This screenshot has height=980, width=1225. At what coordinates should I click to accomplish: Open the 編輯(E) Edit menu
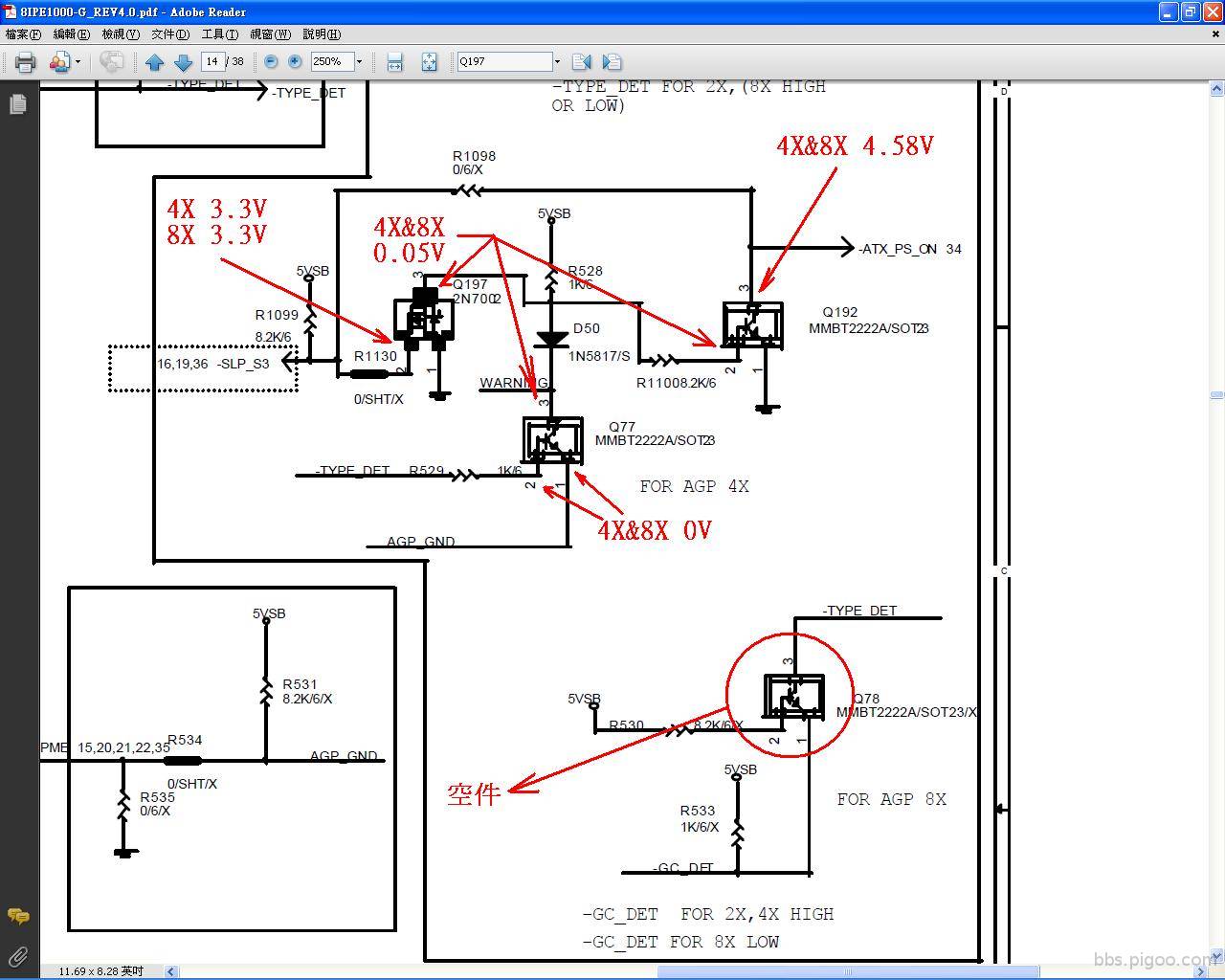(72, 34)
